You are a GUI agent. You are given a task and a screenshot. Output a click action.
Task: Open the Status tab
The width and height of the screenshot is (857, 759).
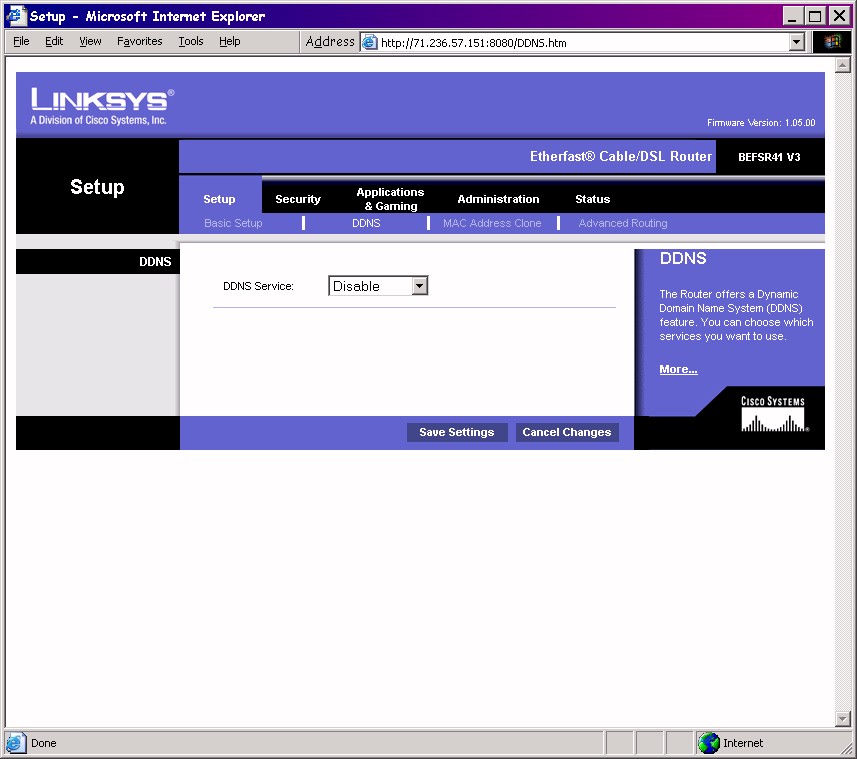[592, 199]
